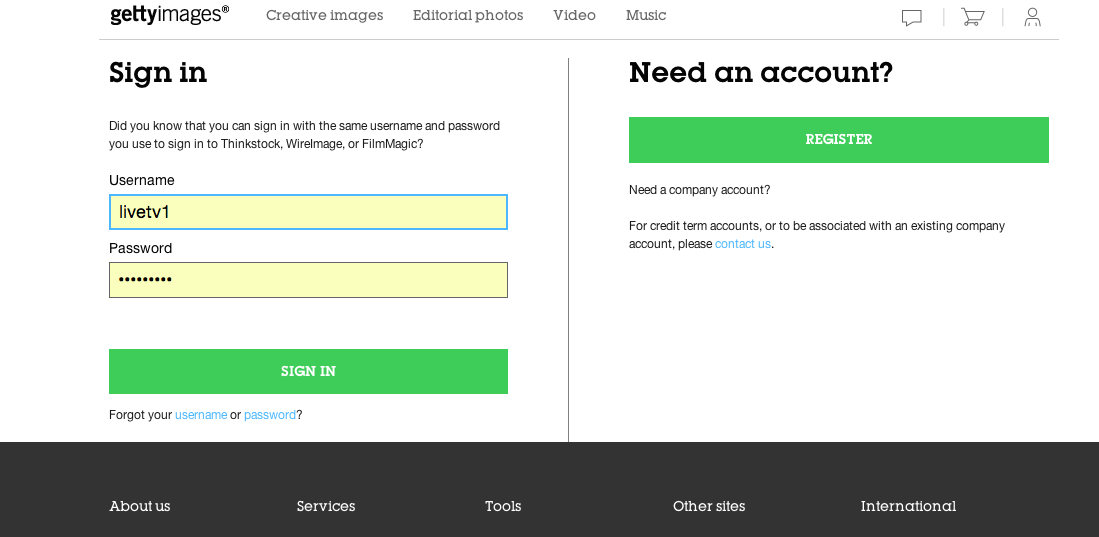Open the chat speech bubble icon

tap(911, 18)
